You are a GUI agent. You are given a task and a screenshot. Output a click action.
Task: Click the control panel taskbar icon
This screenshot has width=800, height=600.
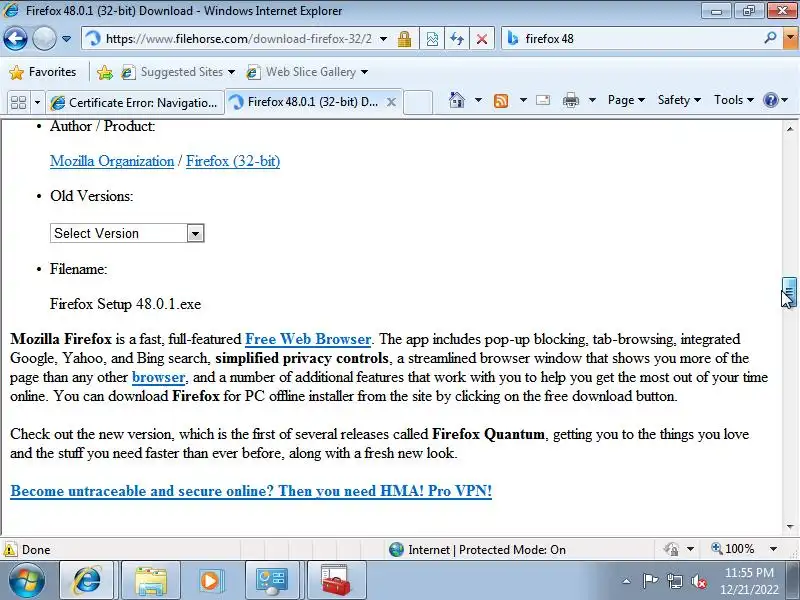tap(272, 580)
